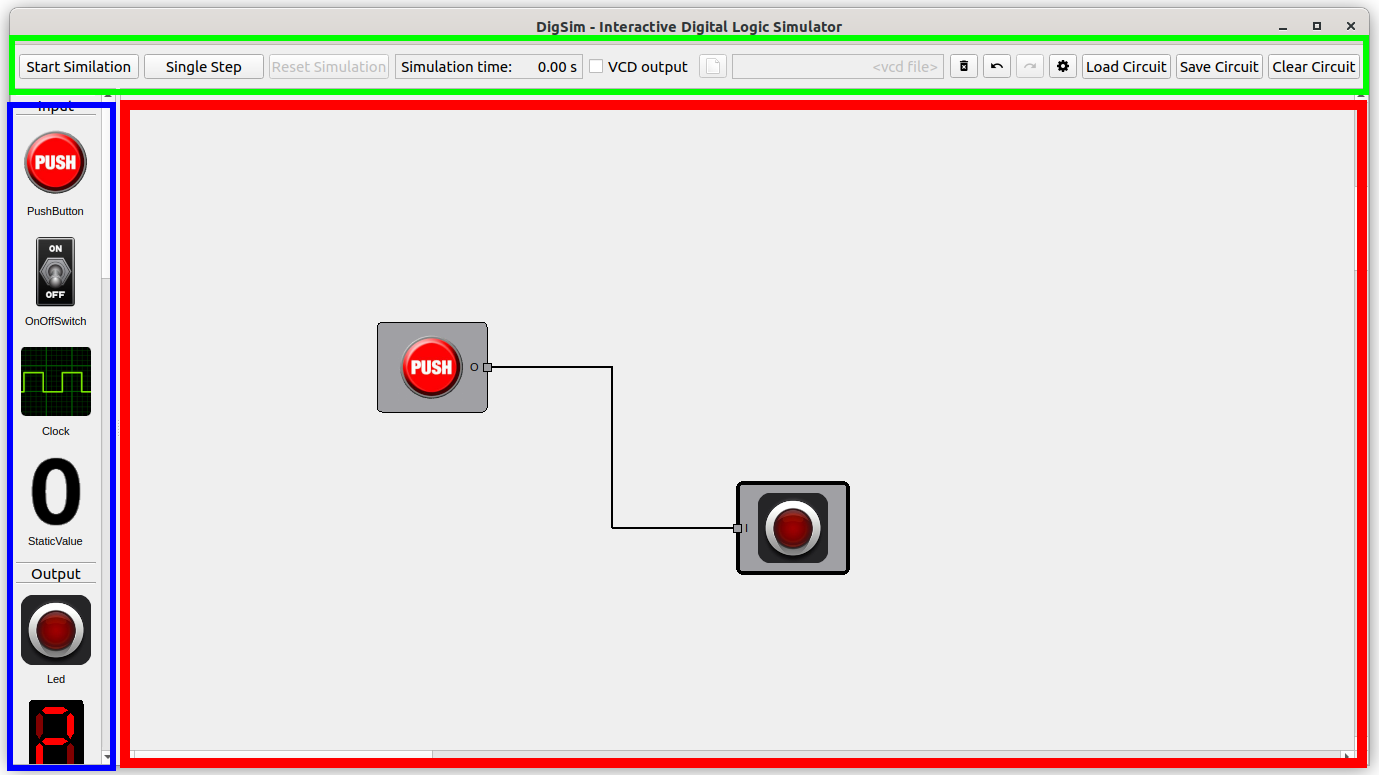1379x775 pixels.
Task: Maximize the DigSim window
Action: [x=1317, y=26]
